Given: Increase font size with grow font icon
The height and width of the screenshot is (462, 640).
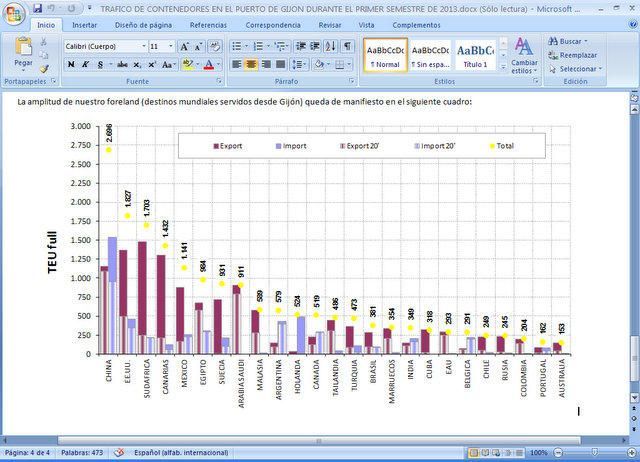Looking at the screenshot, I should [x=184, y=47].
